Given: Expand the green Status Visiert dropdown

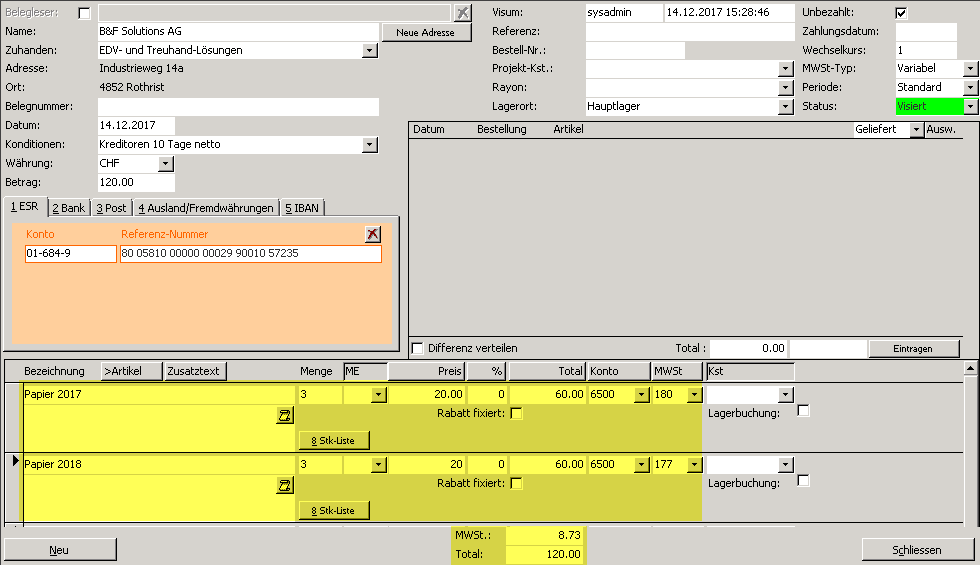Looking at the screenshot, I should [970, 106].
